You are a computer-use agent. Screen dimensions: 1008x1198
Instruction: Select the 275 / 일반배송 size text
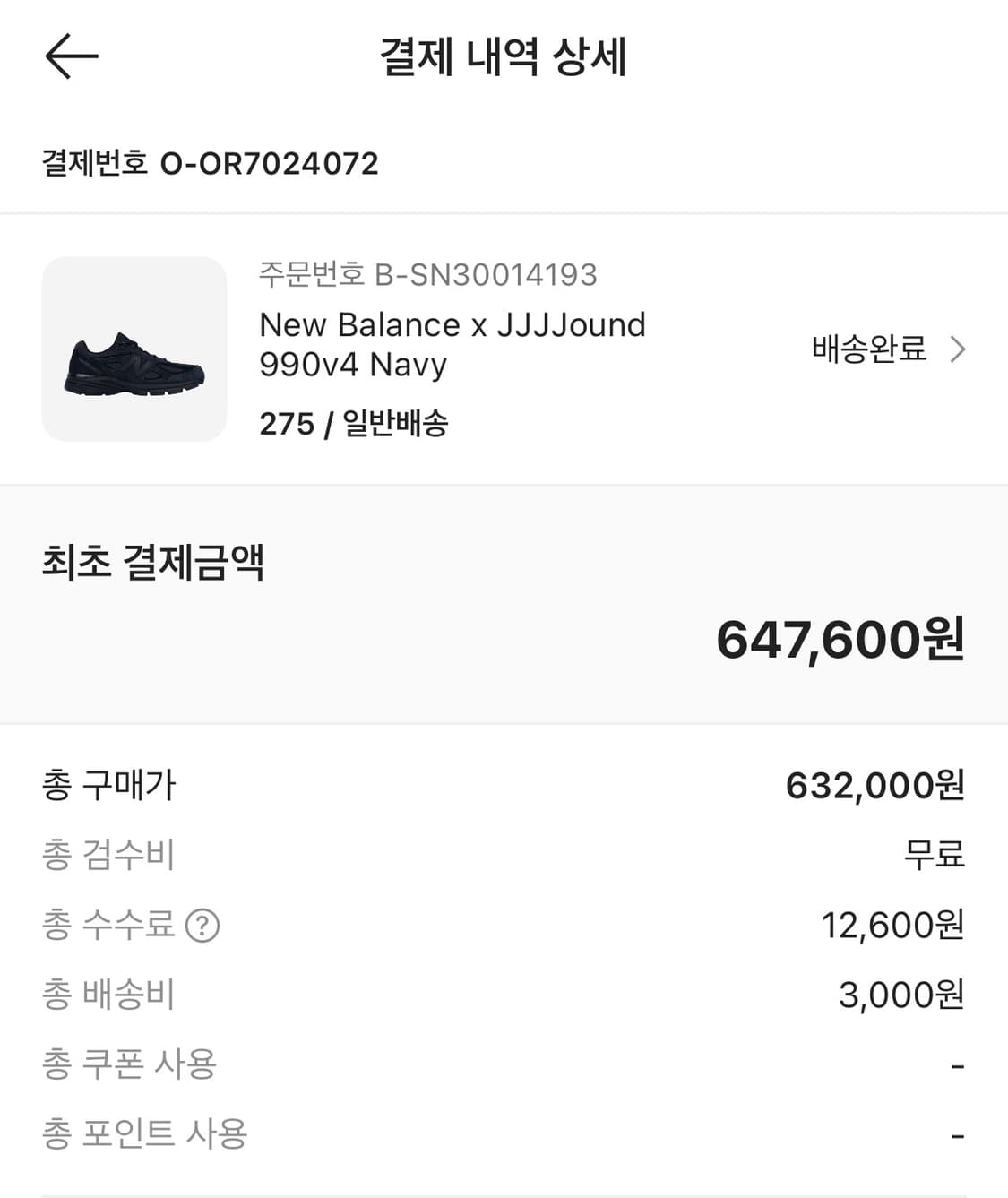353,423
